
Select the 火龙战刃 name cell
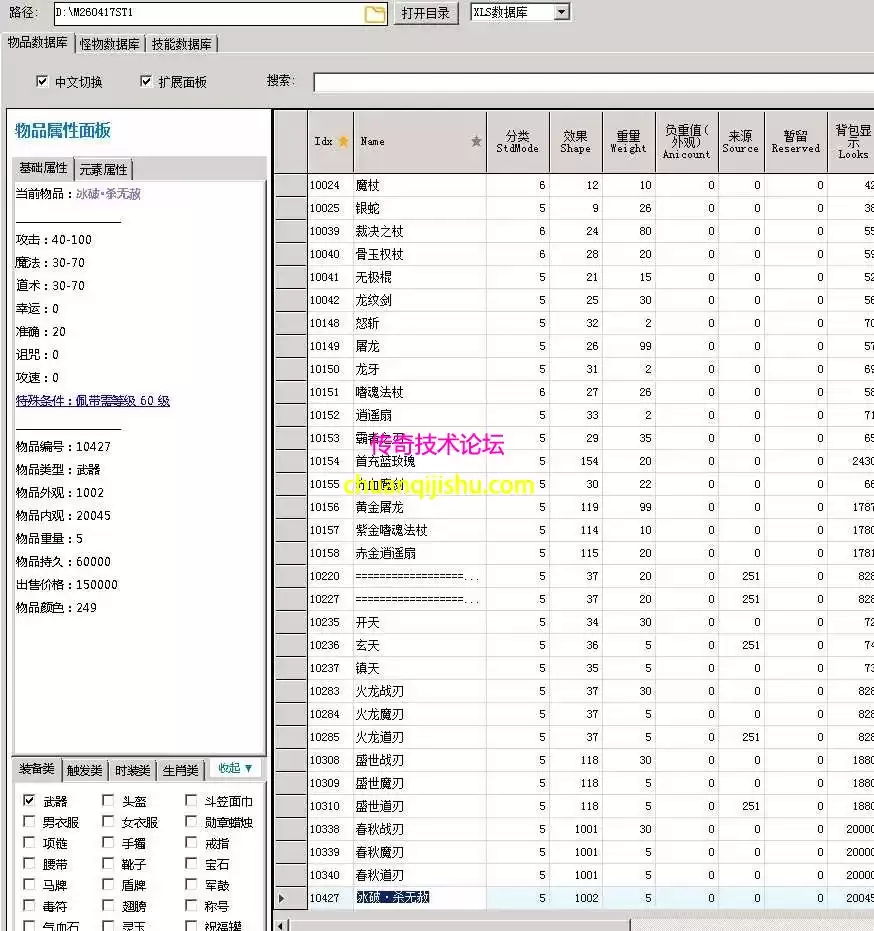tap(419, 691)
